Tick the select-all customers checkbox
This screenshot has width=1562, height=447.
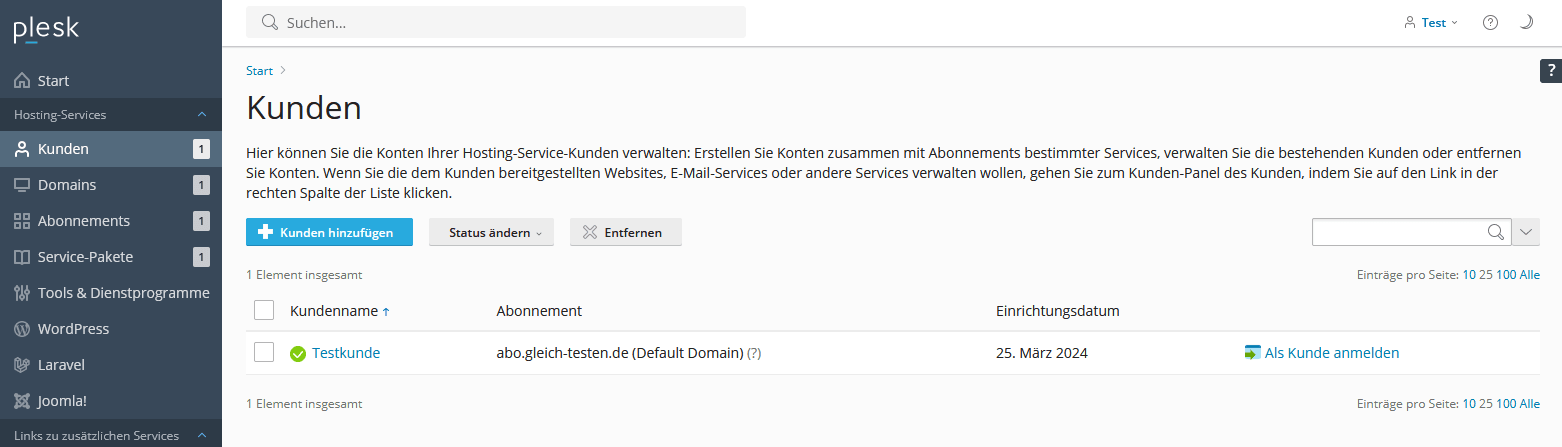264,310
